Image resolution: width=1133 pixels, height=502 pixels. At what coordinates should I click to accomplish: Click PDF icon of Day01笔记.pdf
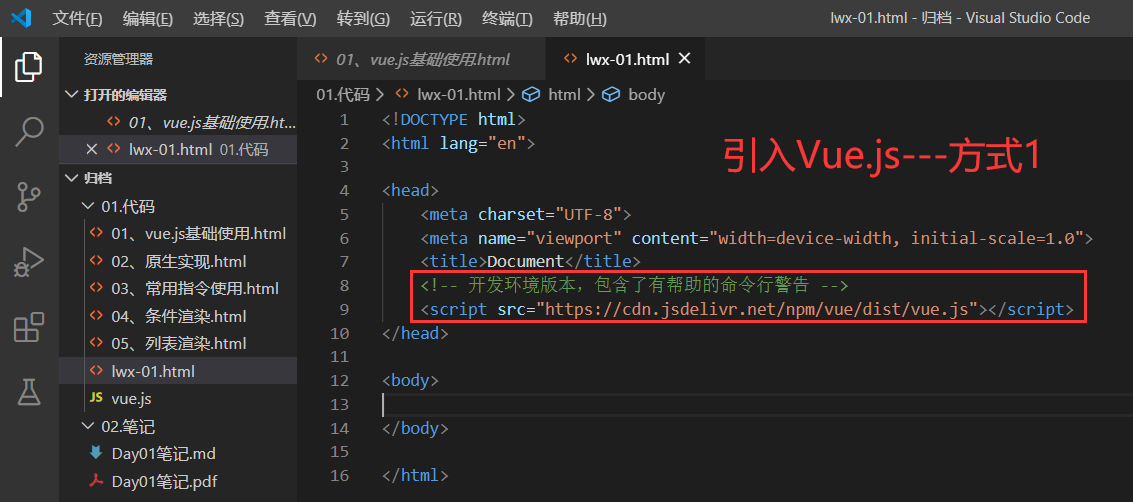click(x=95, y=481)
